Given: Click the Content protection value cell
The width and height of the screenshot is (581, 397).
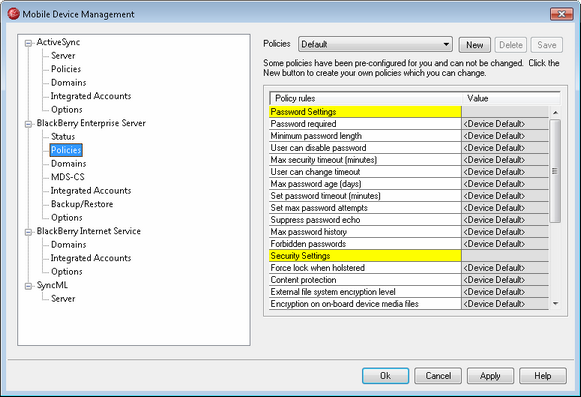Looking at the screenshot, I should click(505, 280).
